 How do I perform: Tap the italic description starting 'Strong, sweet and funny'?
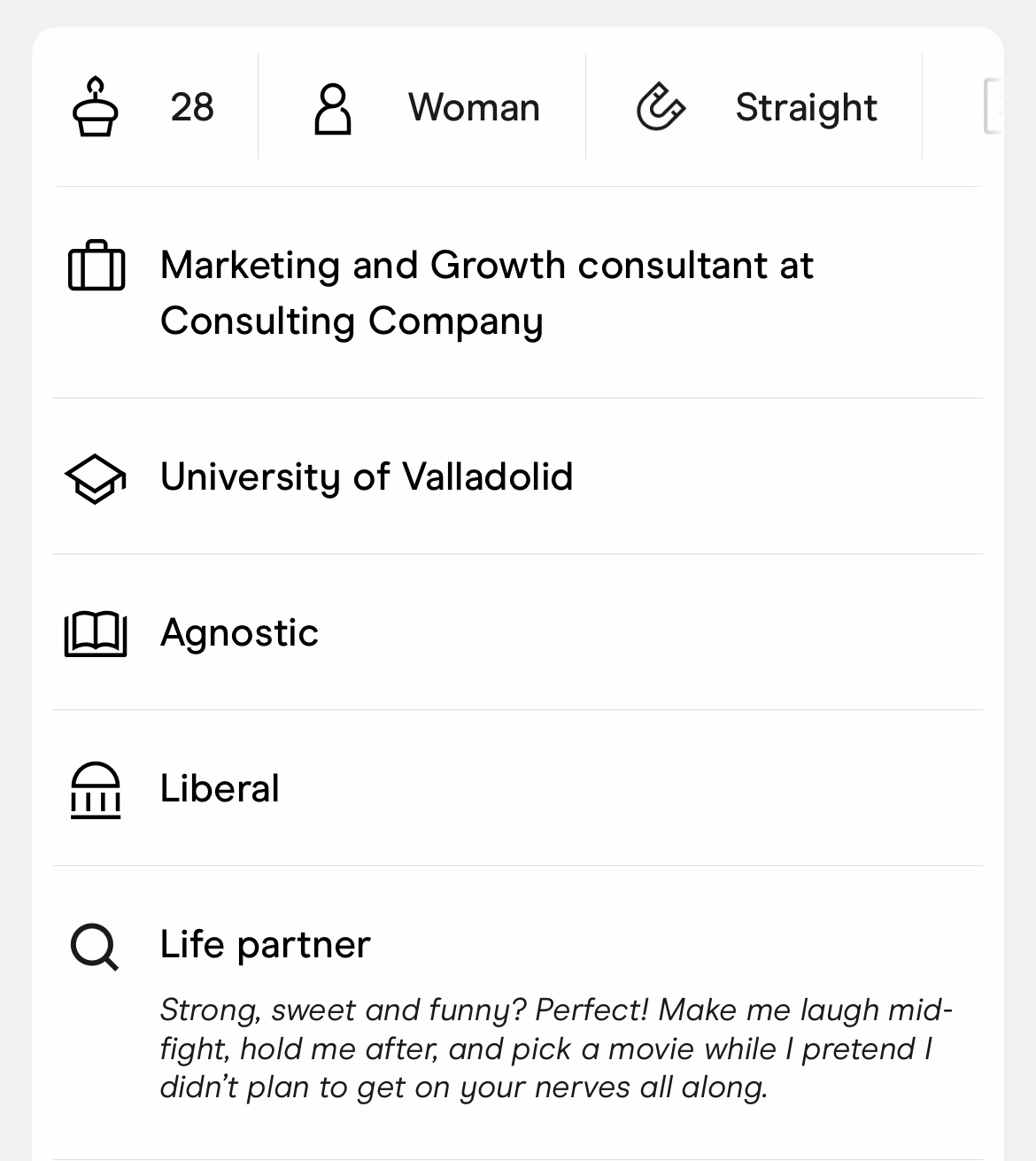pyautogui.click(x=556, y=1049)
